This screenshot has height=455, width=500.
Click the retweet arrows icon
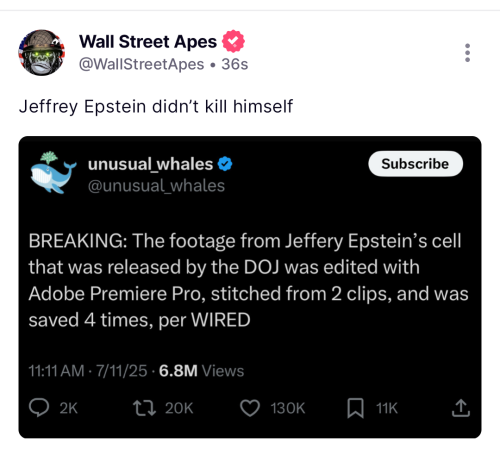144,408
